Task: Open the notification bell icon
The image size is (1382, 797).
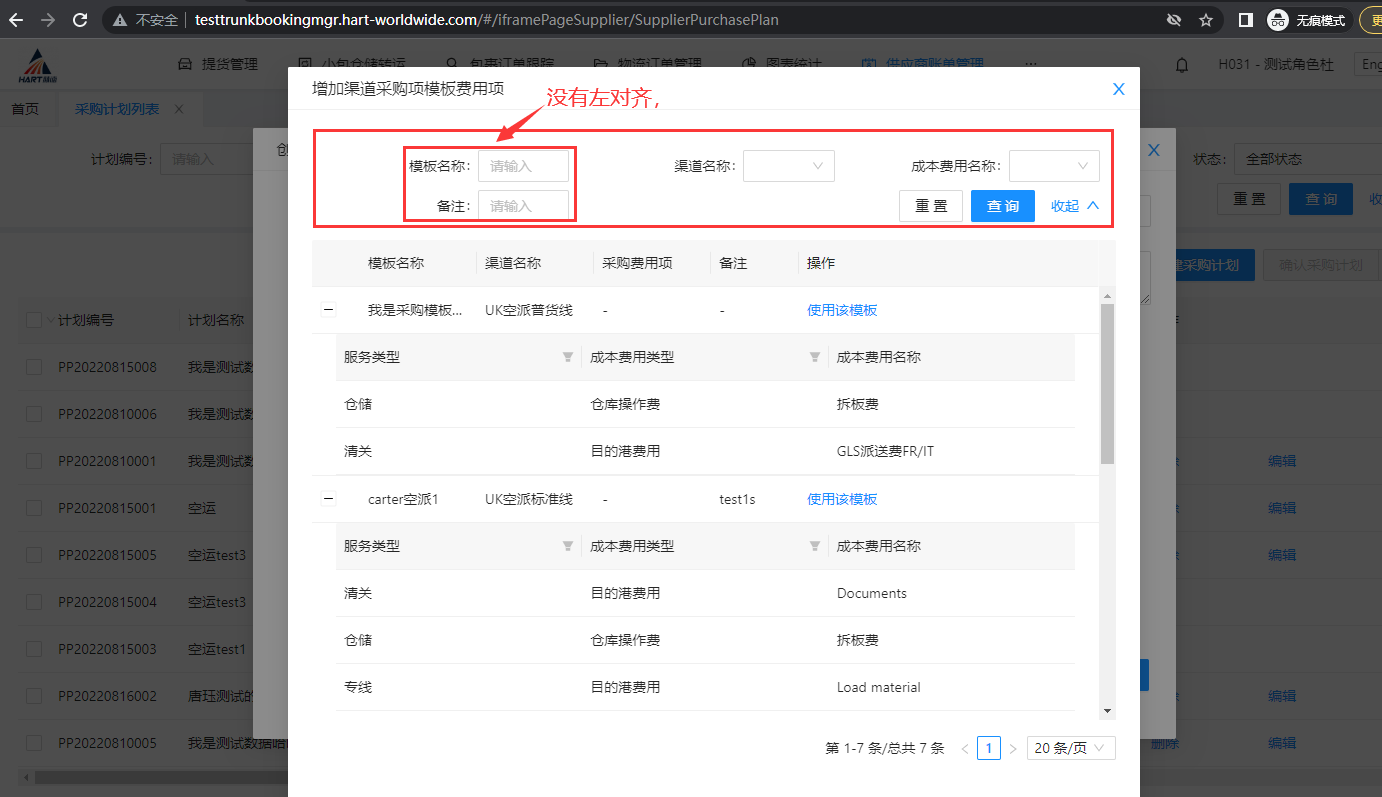Action: [x=1182, y=65]
